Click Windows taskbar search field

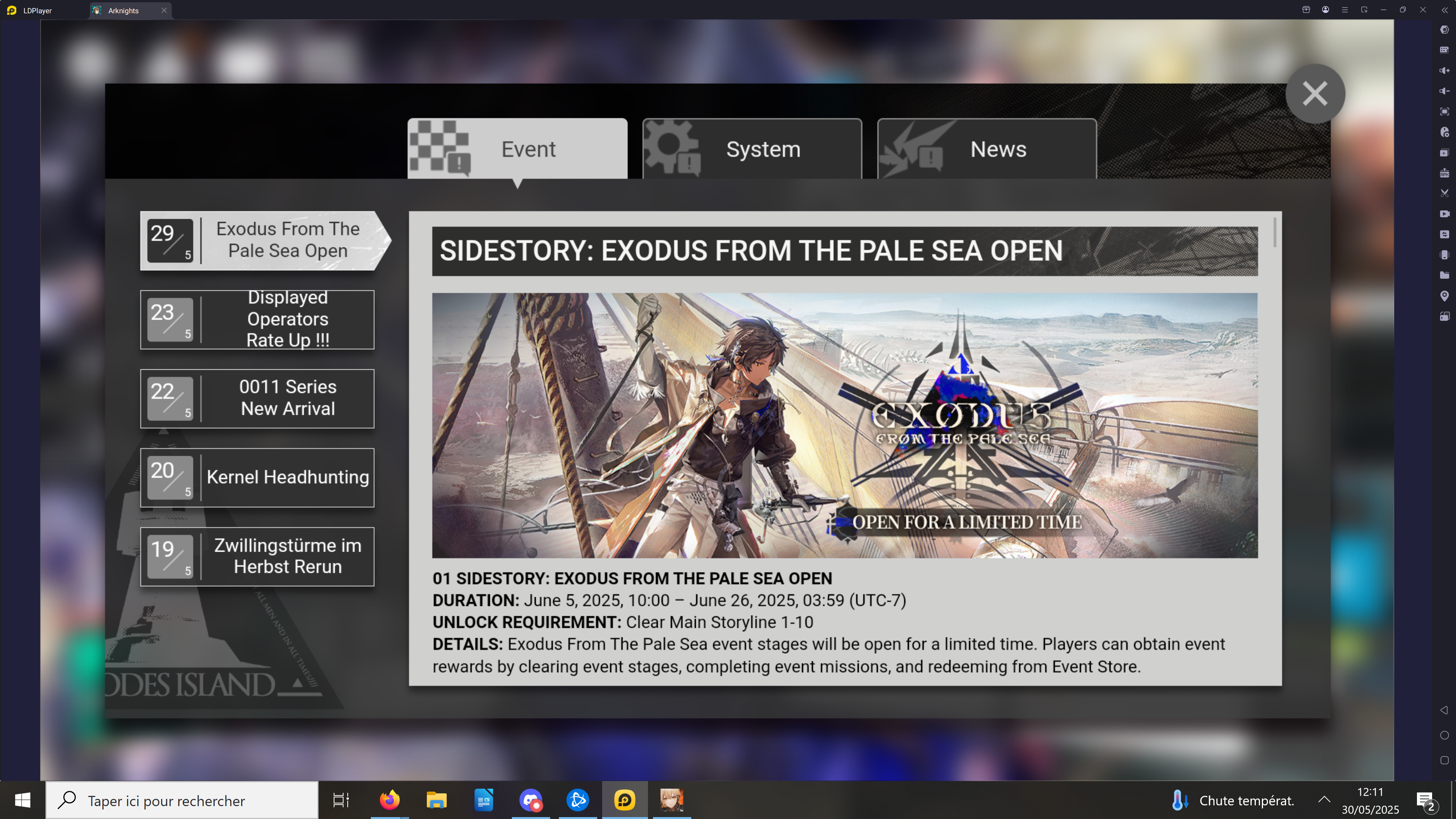point(182,800)
